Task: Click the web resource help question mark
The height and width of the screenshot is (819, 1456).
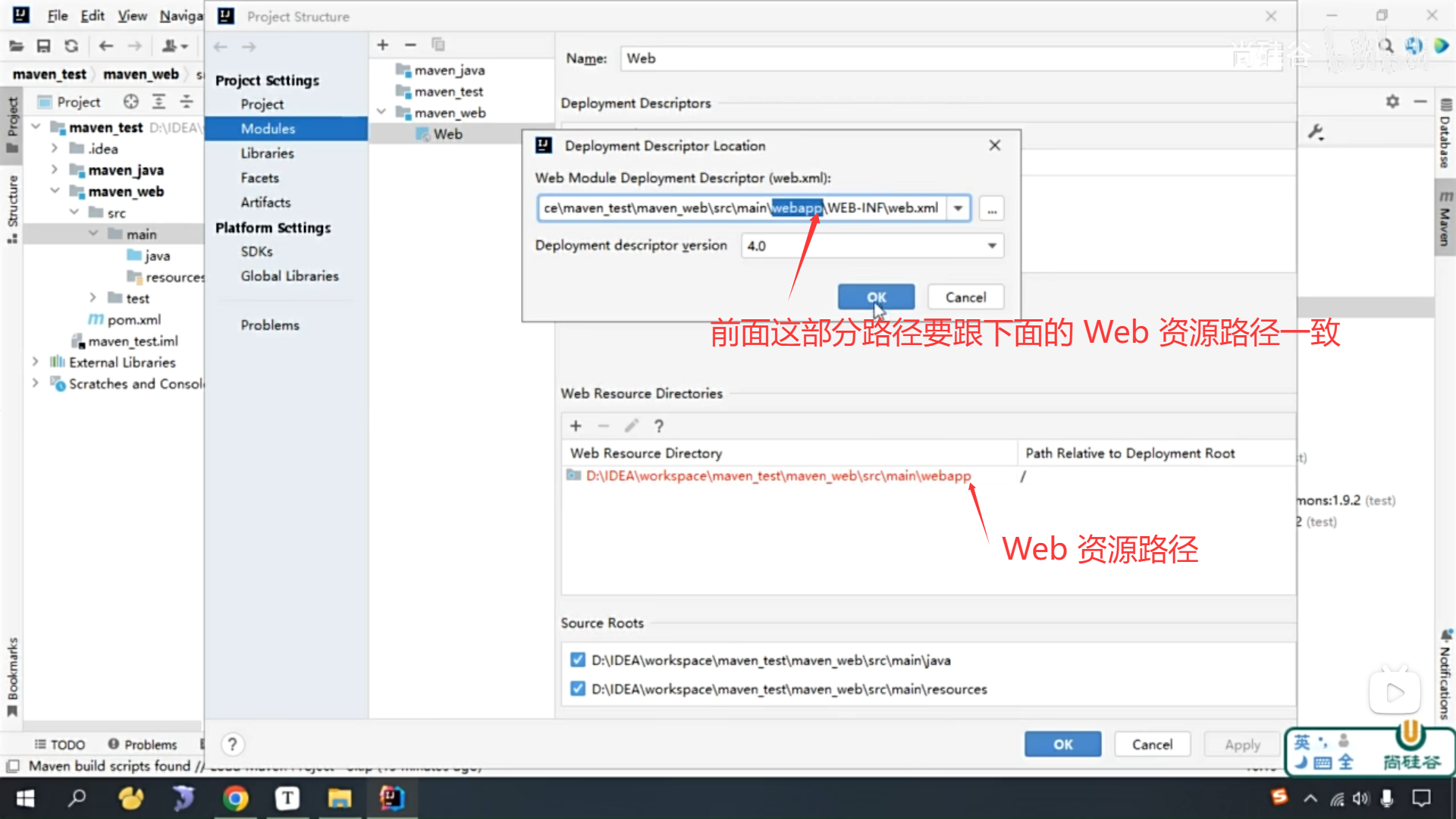Action: [x=659, y=426]
